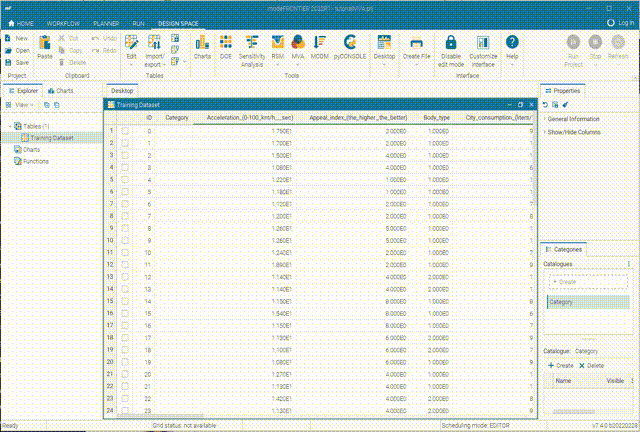Click the reset icon in Properties panel
The width and height of the screenshot is (640, 432).
coord(545,105)
